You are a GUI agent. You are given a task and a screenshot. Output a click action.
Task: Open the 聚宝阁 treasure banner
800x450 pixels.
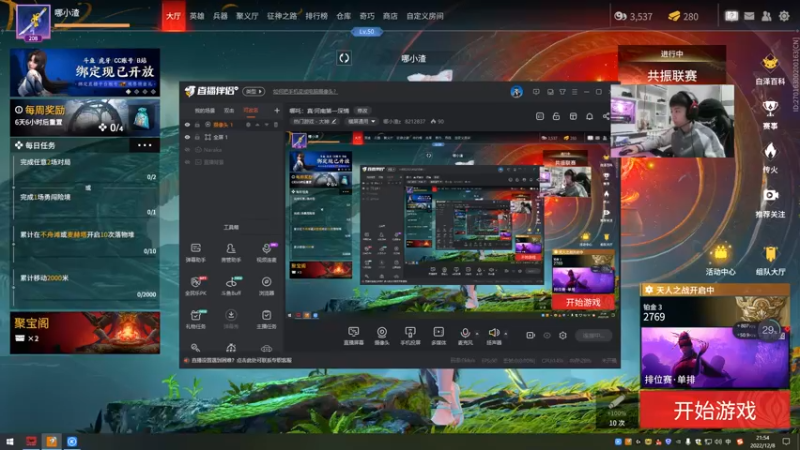point(85,333)
